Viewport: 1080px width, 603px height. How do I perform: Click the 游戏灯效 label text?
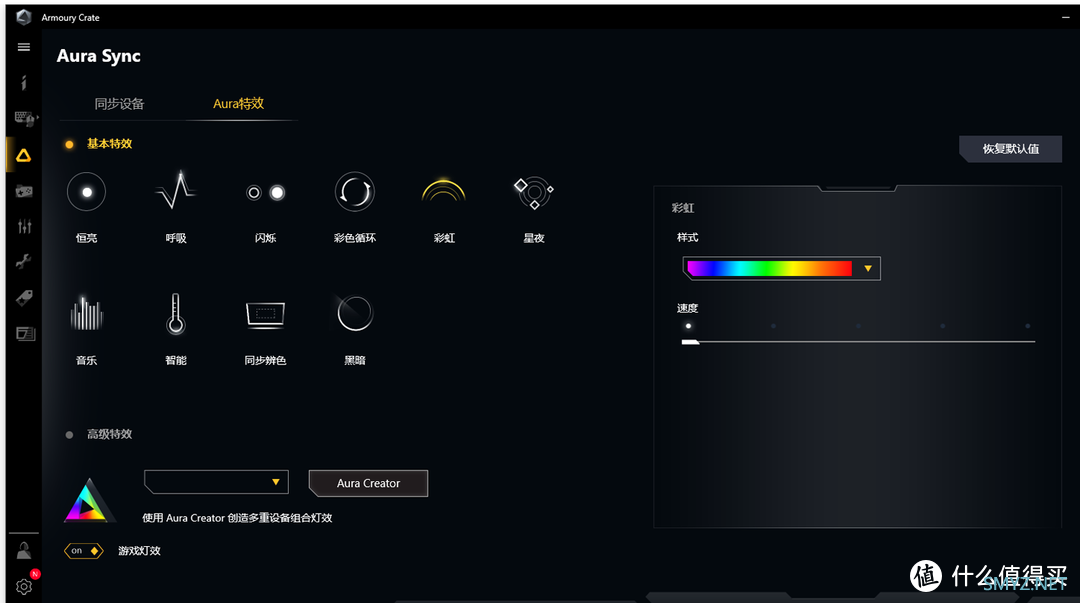click(139, 551)
